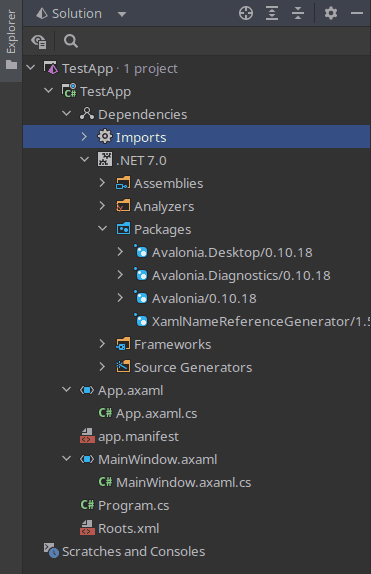Select the Source Generators label
This screenshot has height=574, width=371.
(x=193, y=368)
